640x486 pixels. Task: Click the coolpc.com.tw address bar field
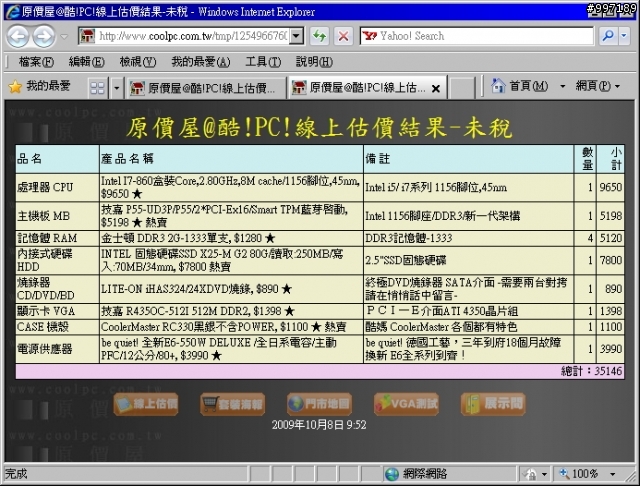[x=190, y=36]
